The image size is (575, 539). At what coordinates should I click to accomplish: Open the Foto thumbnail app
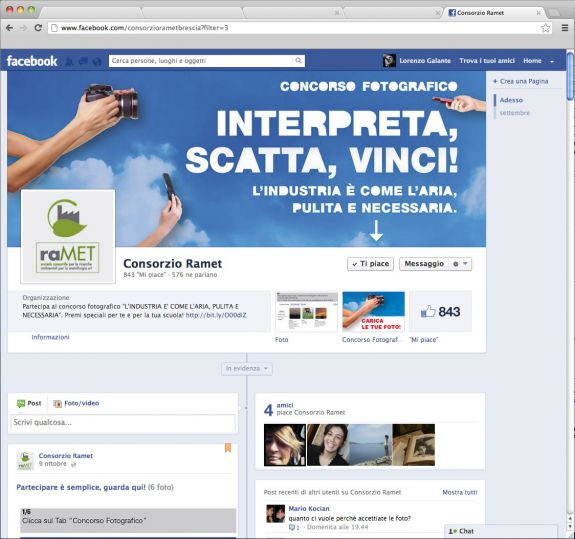click(x=306, y=312)
